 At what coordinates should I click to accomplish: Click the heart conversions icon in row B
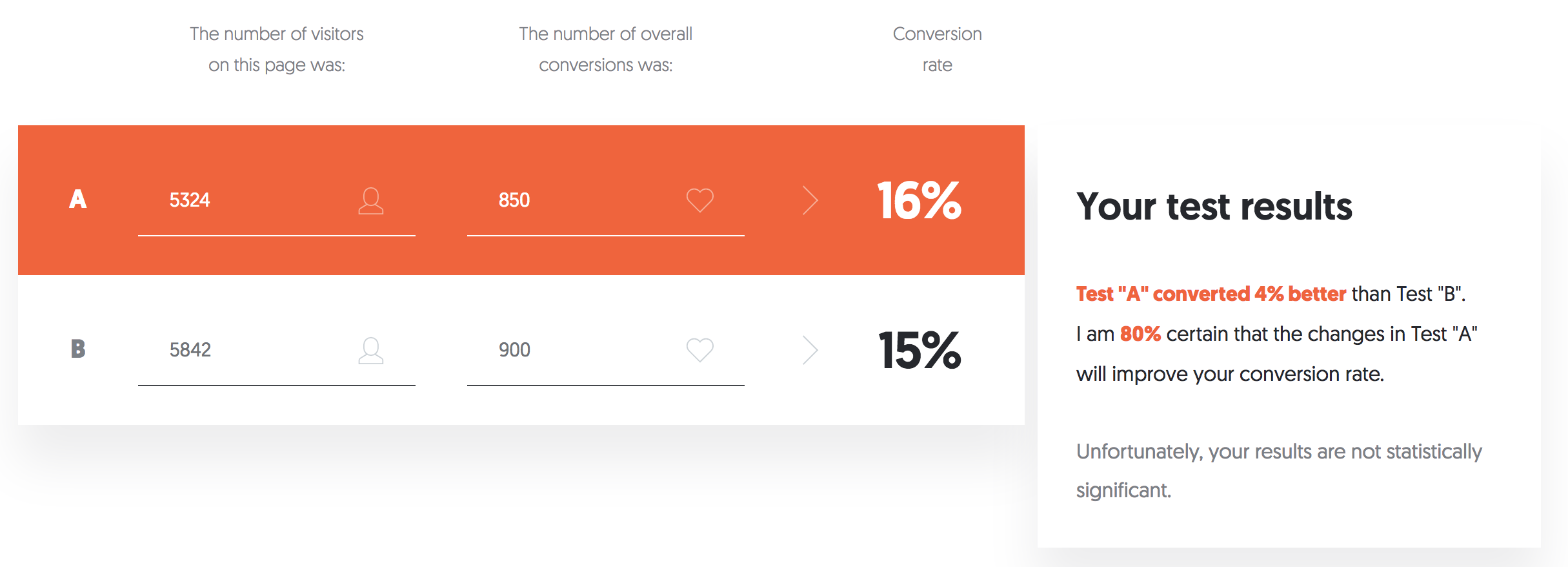[700, 350]
